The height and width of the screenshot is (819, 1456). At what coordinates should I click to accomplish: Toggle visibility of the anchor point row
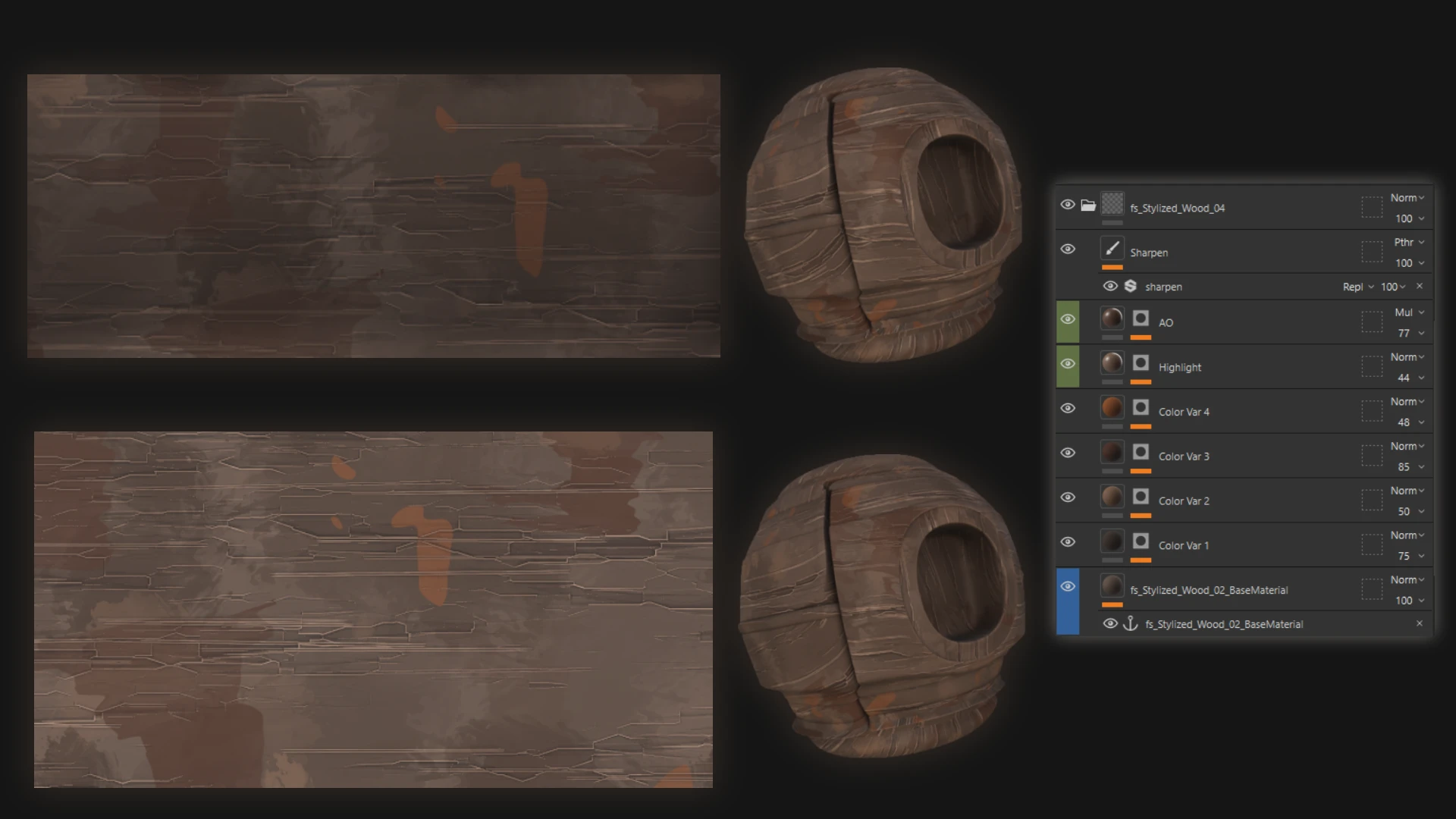point(1110,623)
